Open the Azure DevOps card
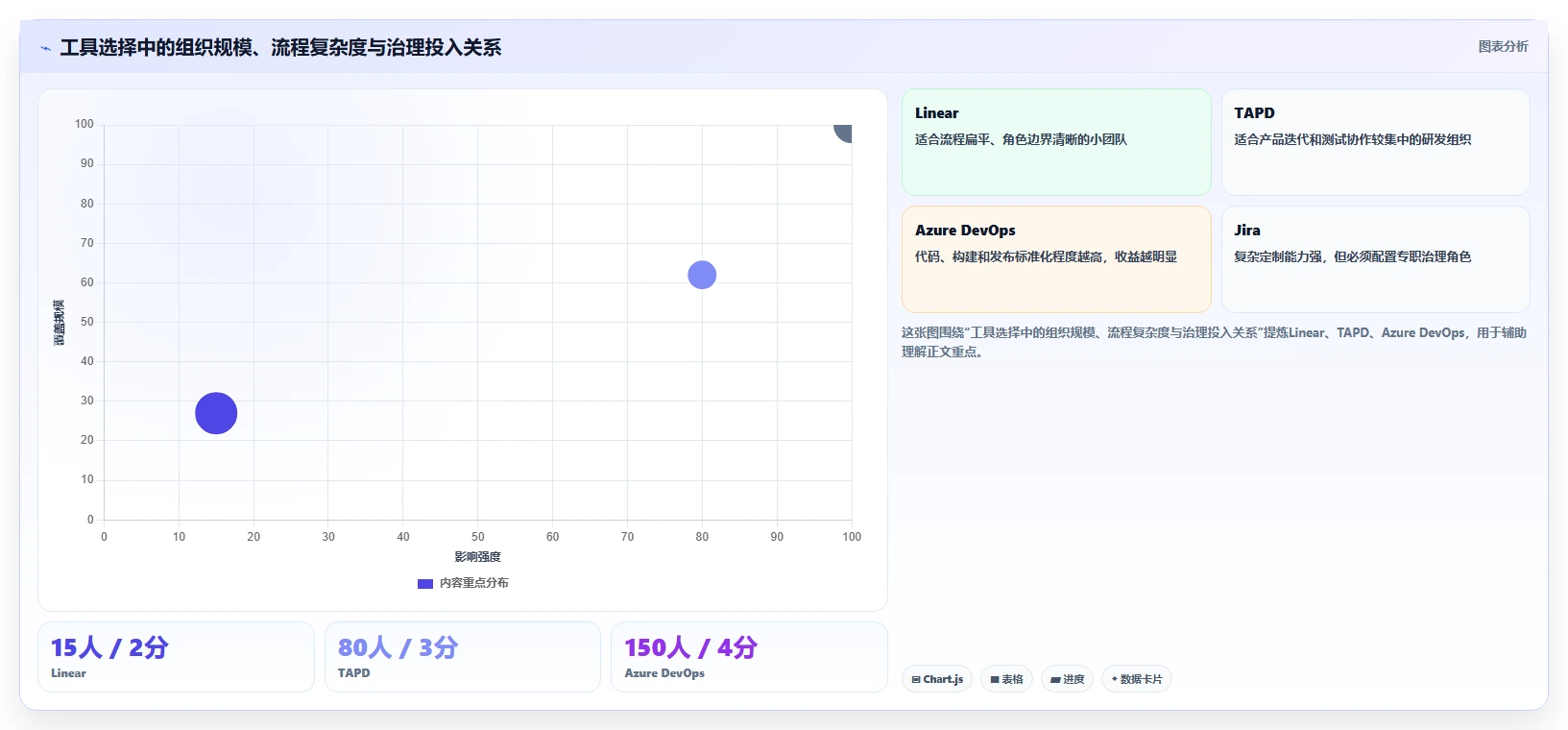 pyautogui.click(x=1056, y=259)
